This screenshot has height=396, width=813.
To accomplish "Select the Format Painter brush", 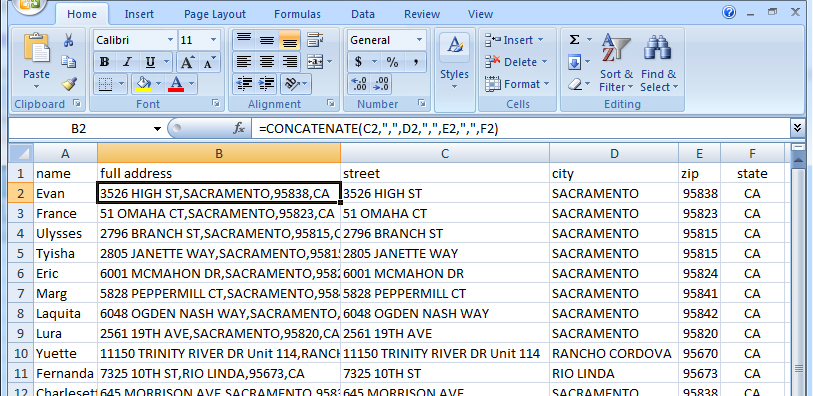I will click(68, 83).
